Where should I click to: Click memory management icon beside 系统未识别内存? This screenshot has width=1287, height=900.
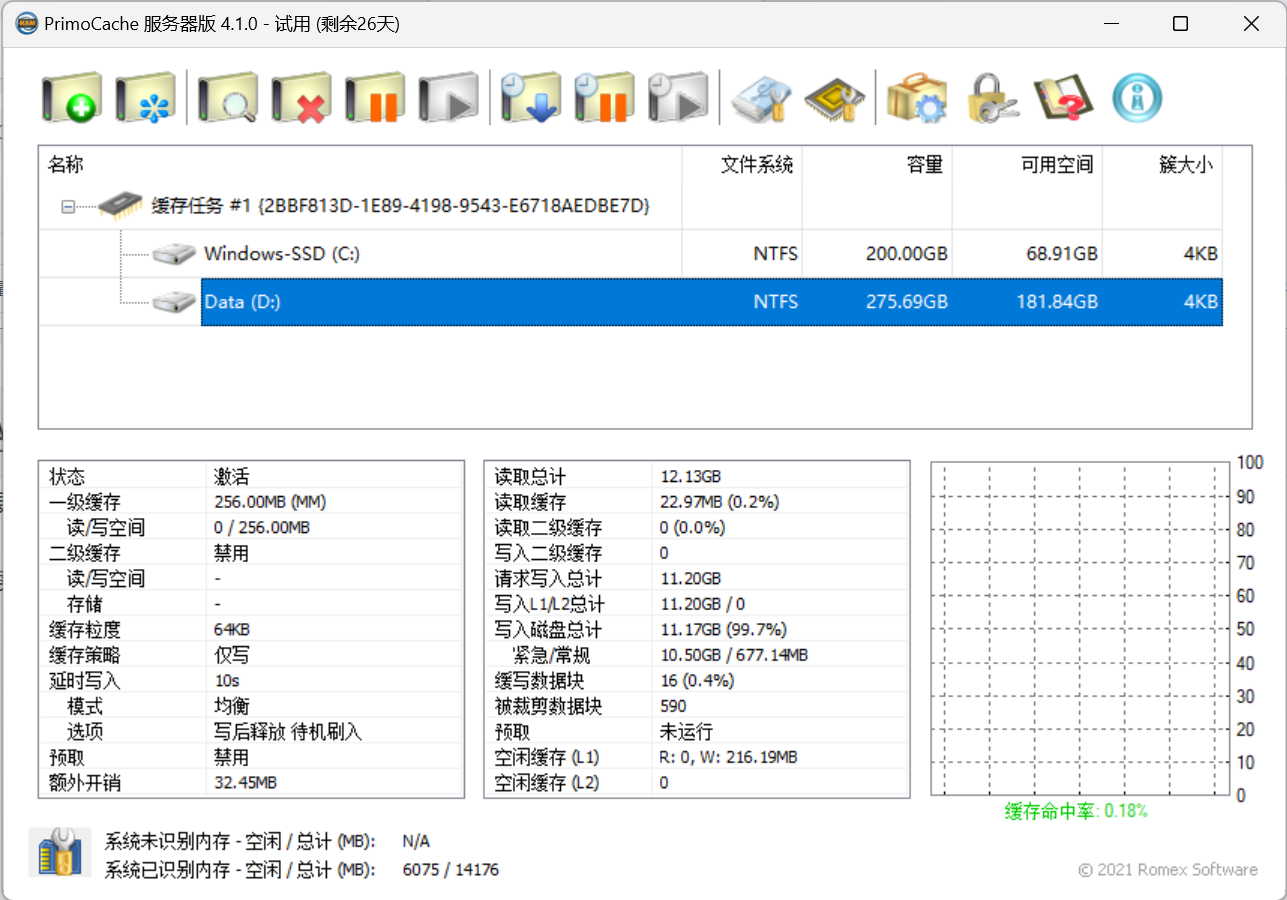60,852
